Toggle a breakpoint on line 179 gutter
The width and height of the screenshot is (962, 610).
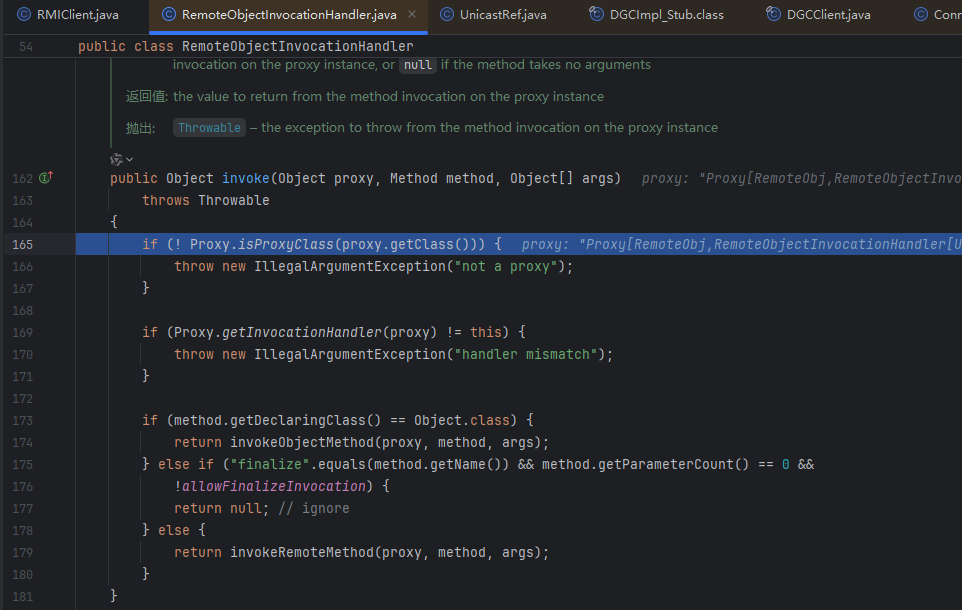[22, 552]
